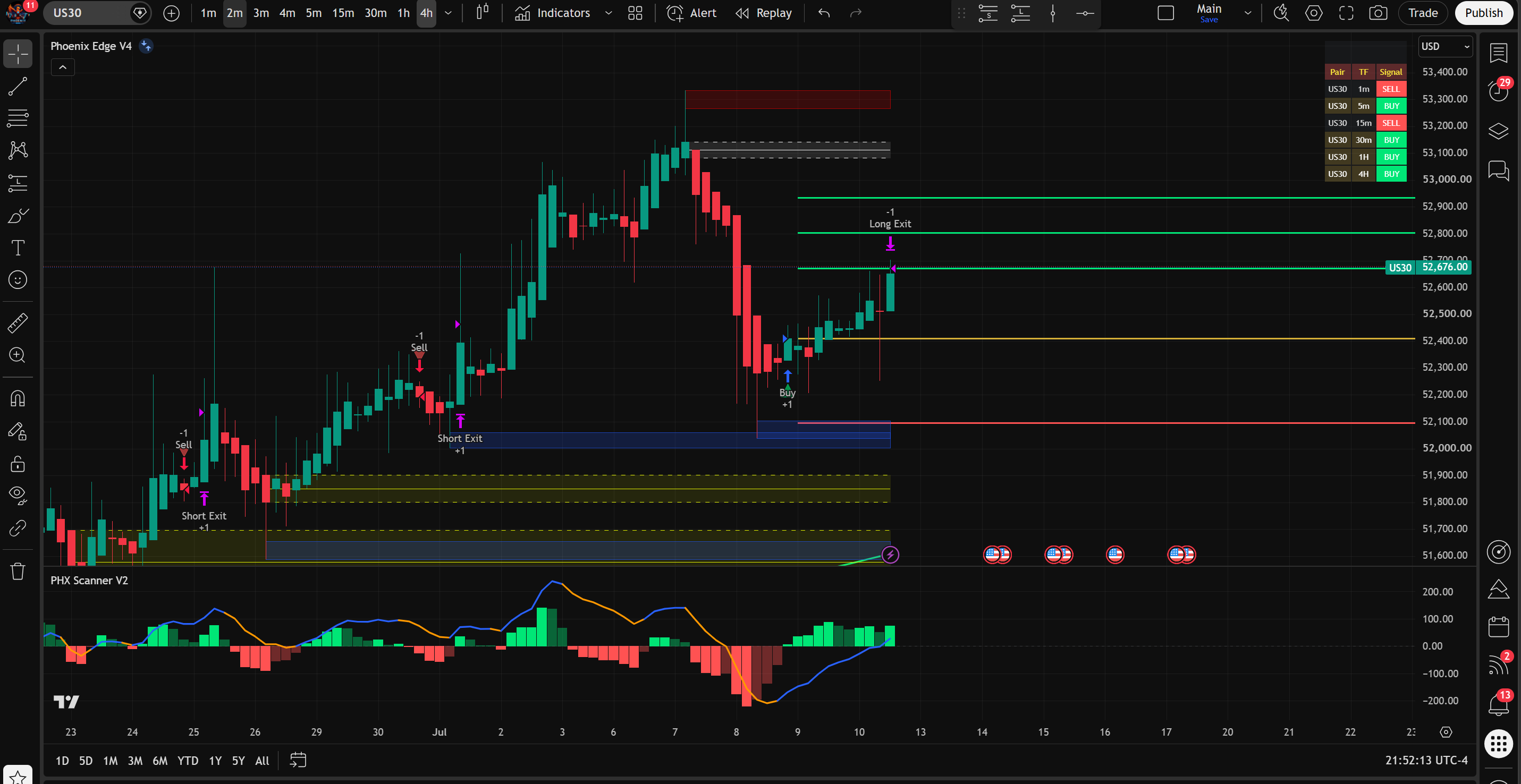Redo the chart action
This screenshot has height=784, width=1521.
click(x=856, y=13)
